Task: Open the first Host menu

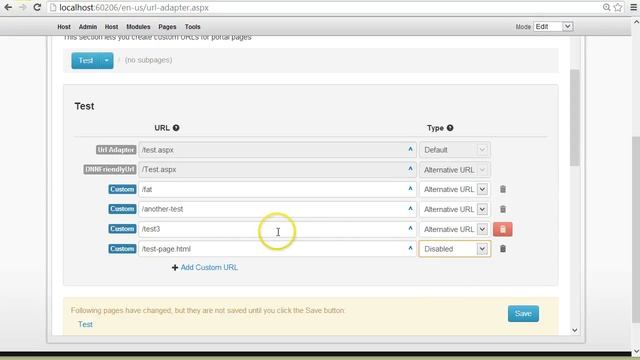Action: click(64, 27)
